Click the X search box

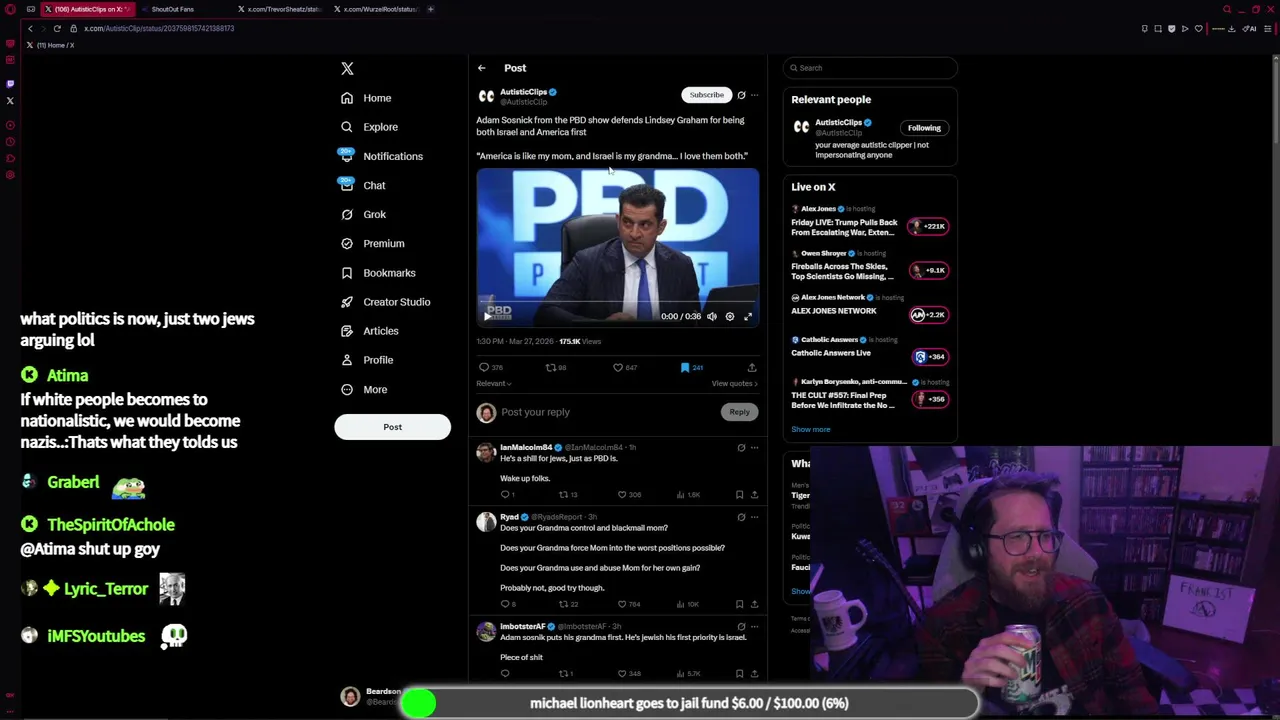[870, 68]
